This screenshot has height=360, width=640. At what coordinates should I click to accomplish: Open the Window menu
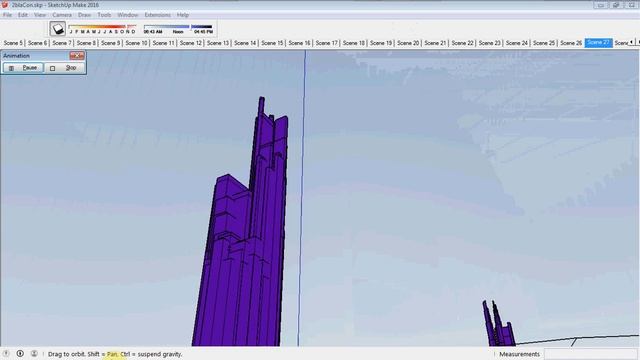[x=128, y=15]
